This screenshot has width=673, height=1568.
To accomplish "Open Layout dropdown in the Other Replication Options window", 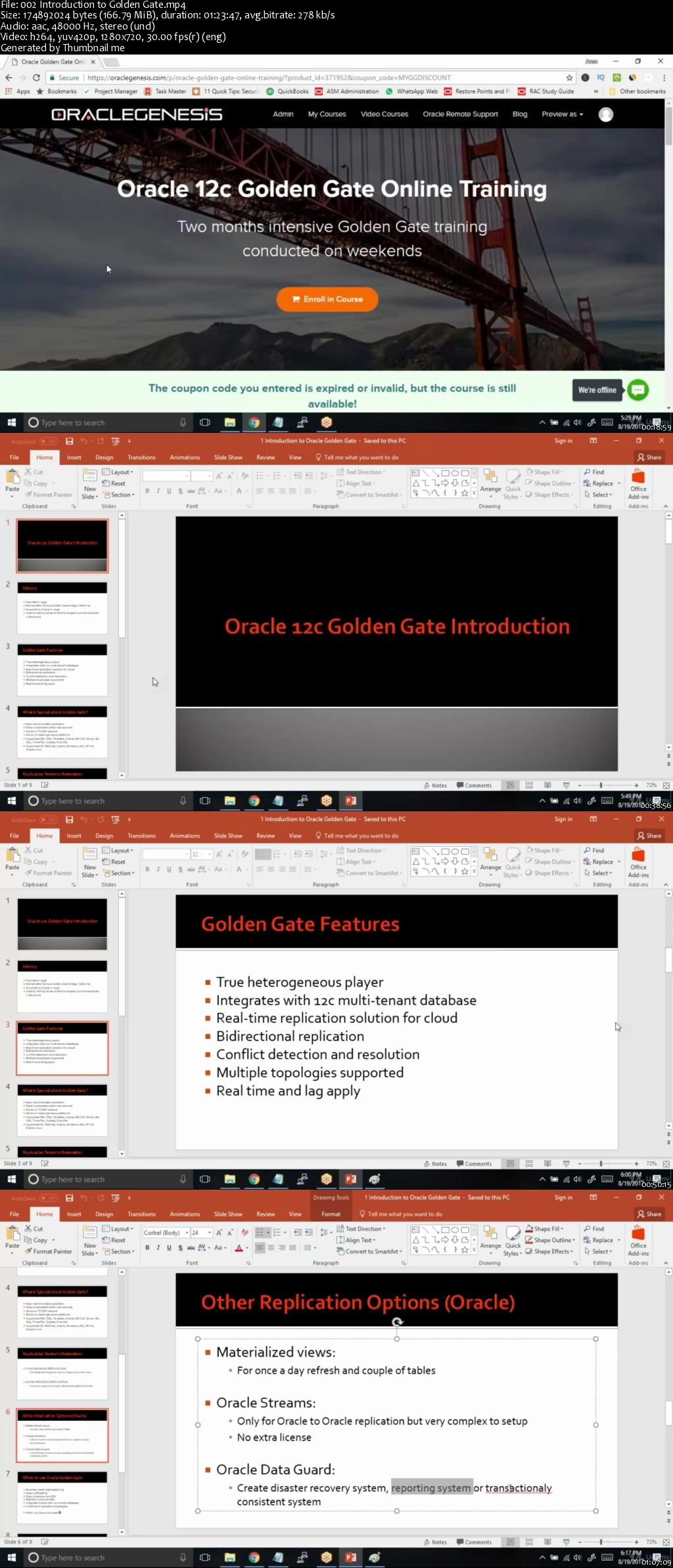I will coord(118,1228).
